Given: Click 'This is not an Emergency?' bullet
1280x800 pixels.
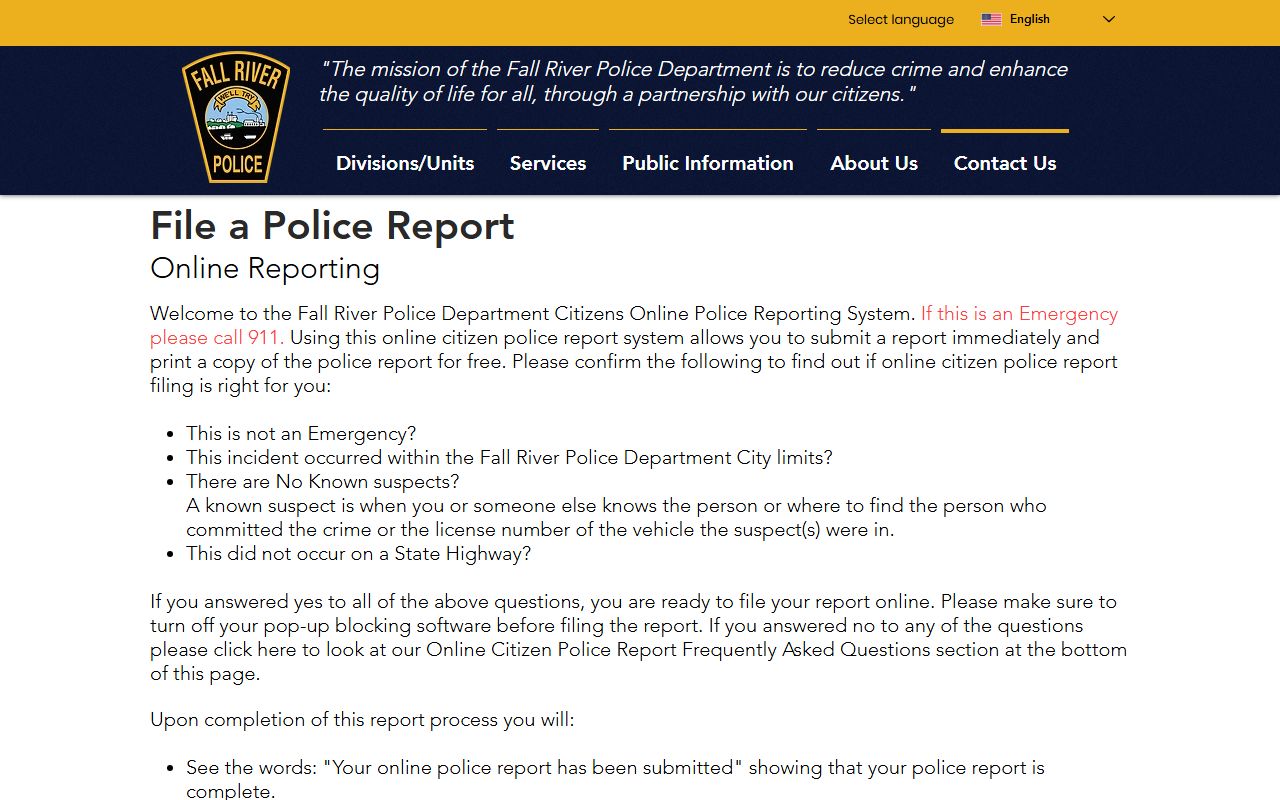Looking at the screenshot, I should coord(301,433).
